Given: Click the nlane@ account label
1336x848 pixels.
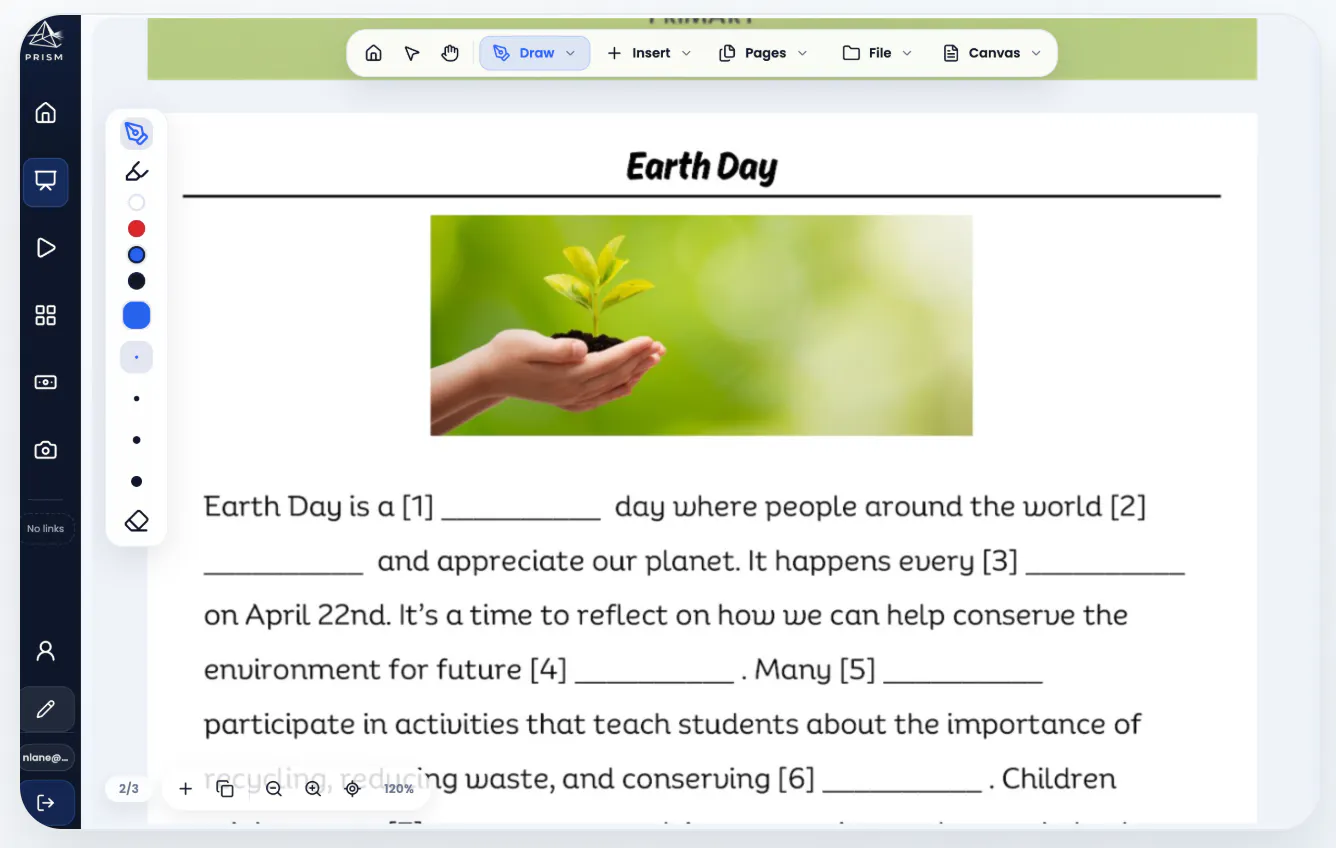Looking at the screenshot, I should point(45,758).
